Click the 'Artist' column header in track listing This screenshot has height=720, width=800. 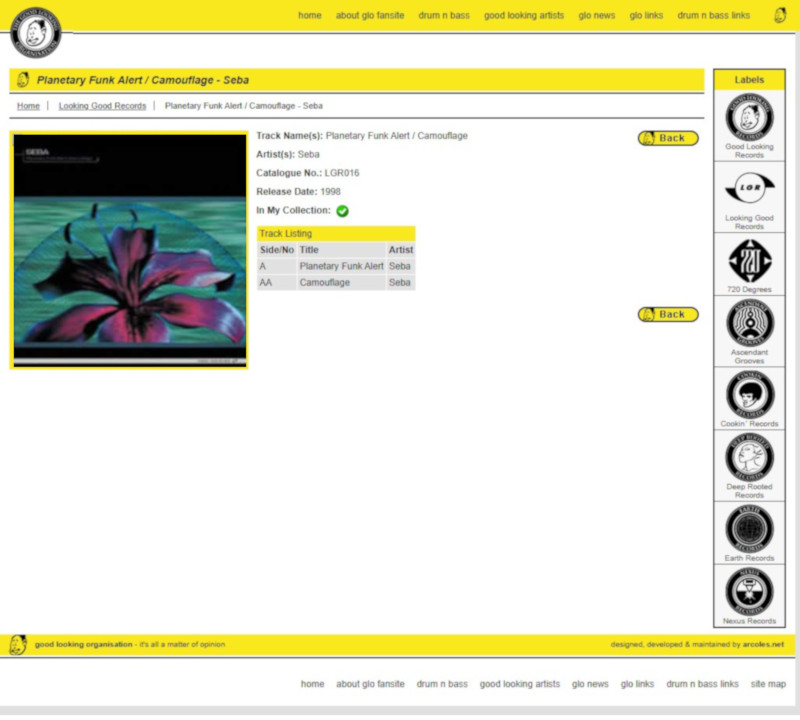pos(401,250)
